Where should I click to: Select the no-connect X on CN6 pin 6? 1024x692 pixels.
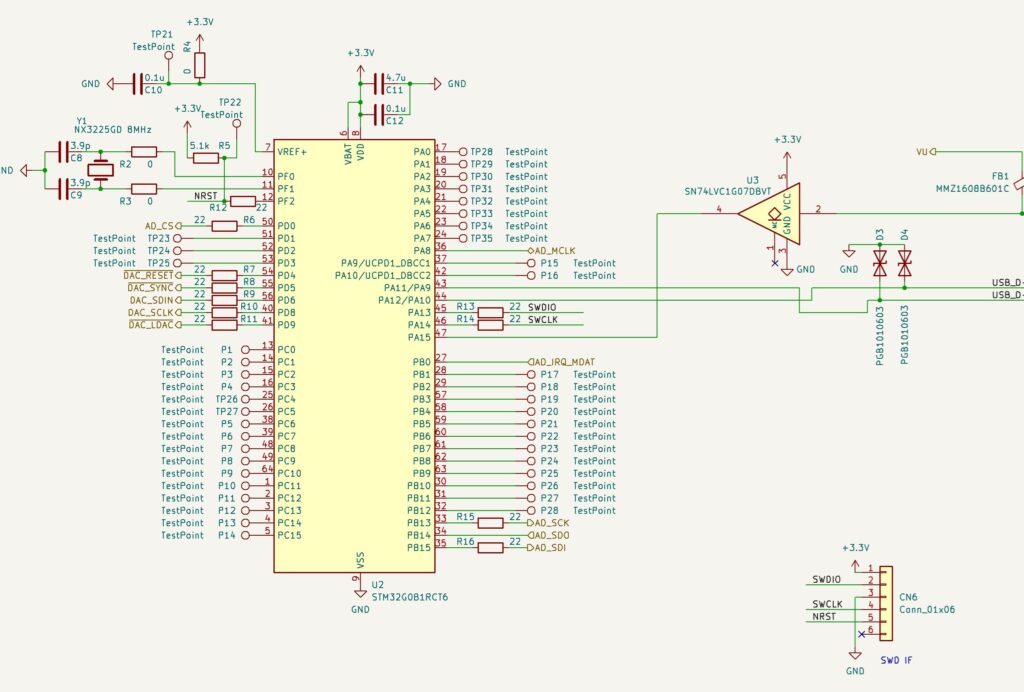[x=860, y=634]
